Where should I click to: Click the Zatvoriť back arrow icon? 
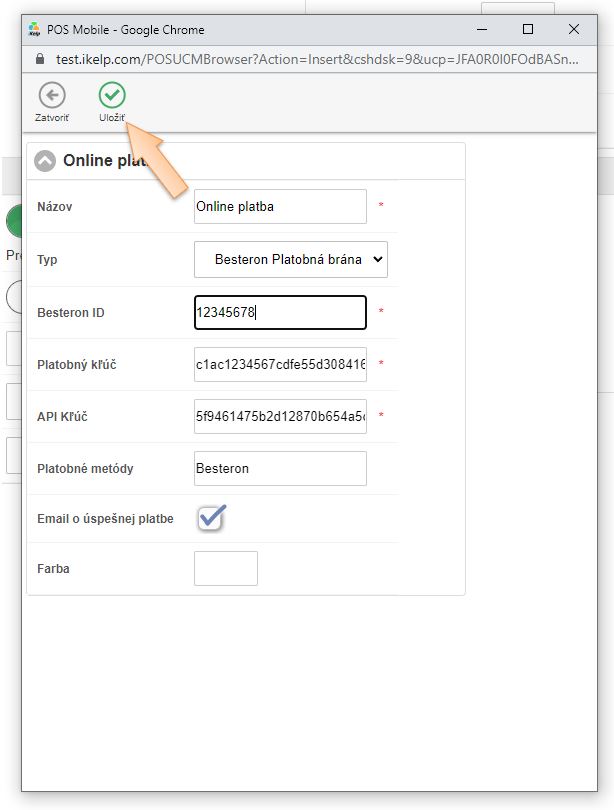(x=52, y=96)
